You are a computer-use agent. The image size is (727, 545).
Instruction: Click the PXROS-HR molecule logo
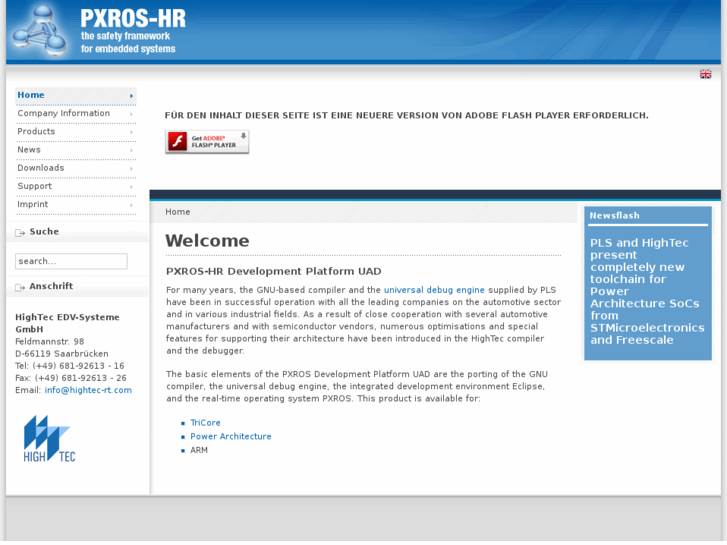click(x=39, y=32)
